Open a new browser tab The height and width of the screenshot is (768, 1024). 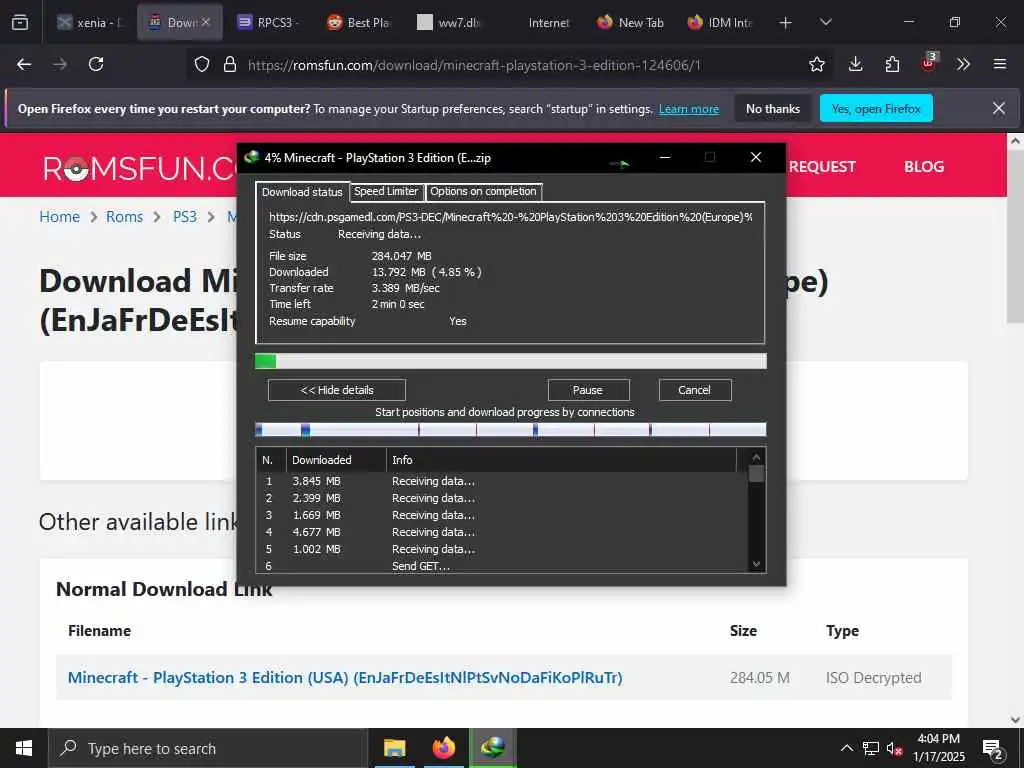coord(786,23)
